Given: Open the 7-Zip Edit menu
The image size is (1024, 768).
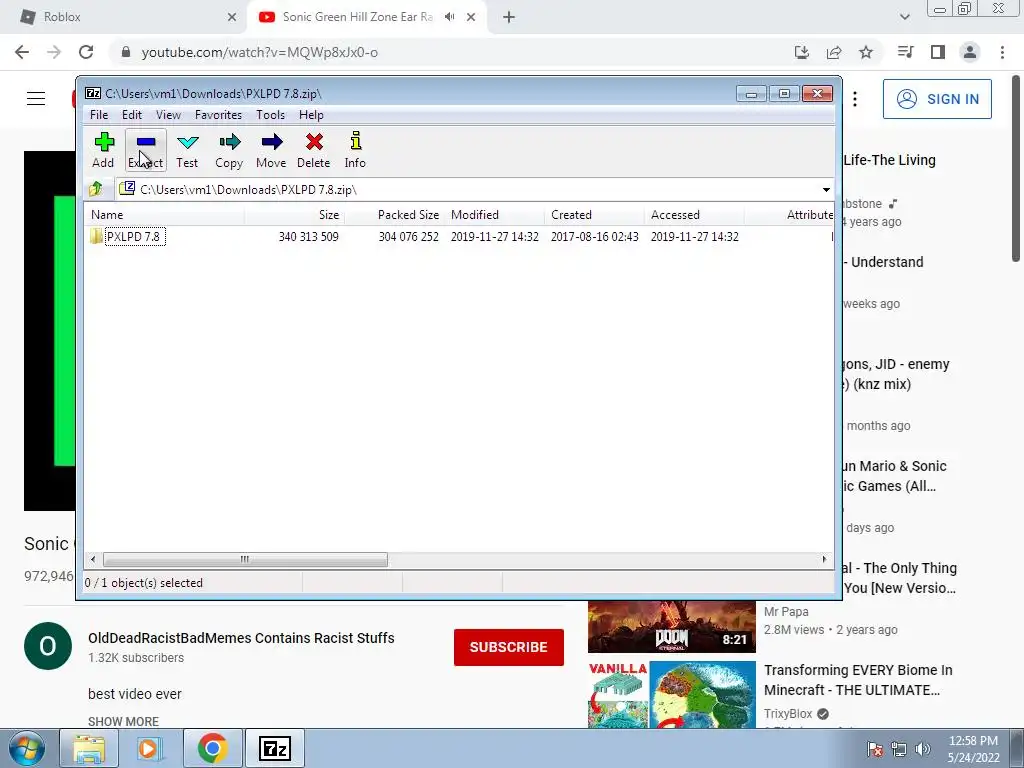Looking at the screenshot, I should [x=131, y=115].
